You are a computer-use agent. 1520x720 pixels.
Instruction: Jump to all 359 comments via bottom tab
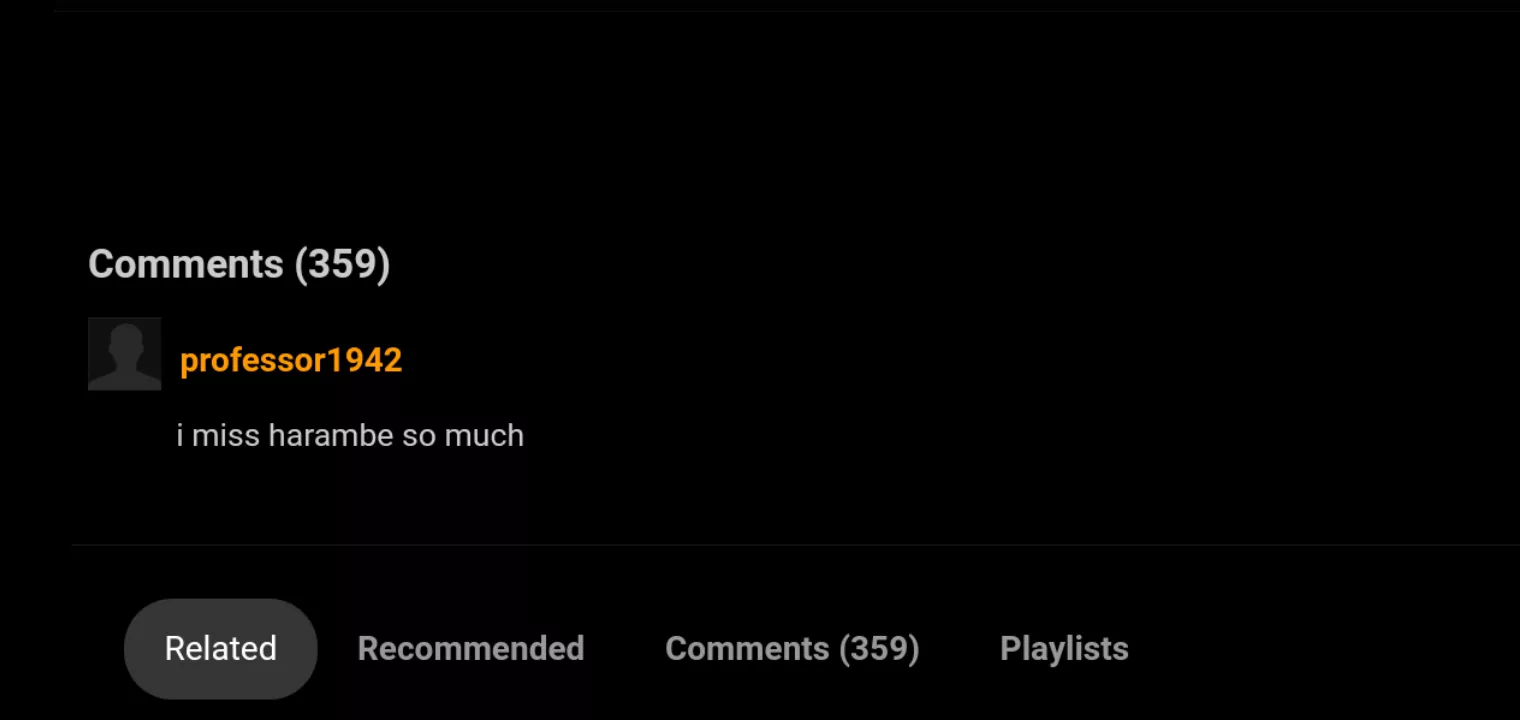click(792, 649)
